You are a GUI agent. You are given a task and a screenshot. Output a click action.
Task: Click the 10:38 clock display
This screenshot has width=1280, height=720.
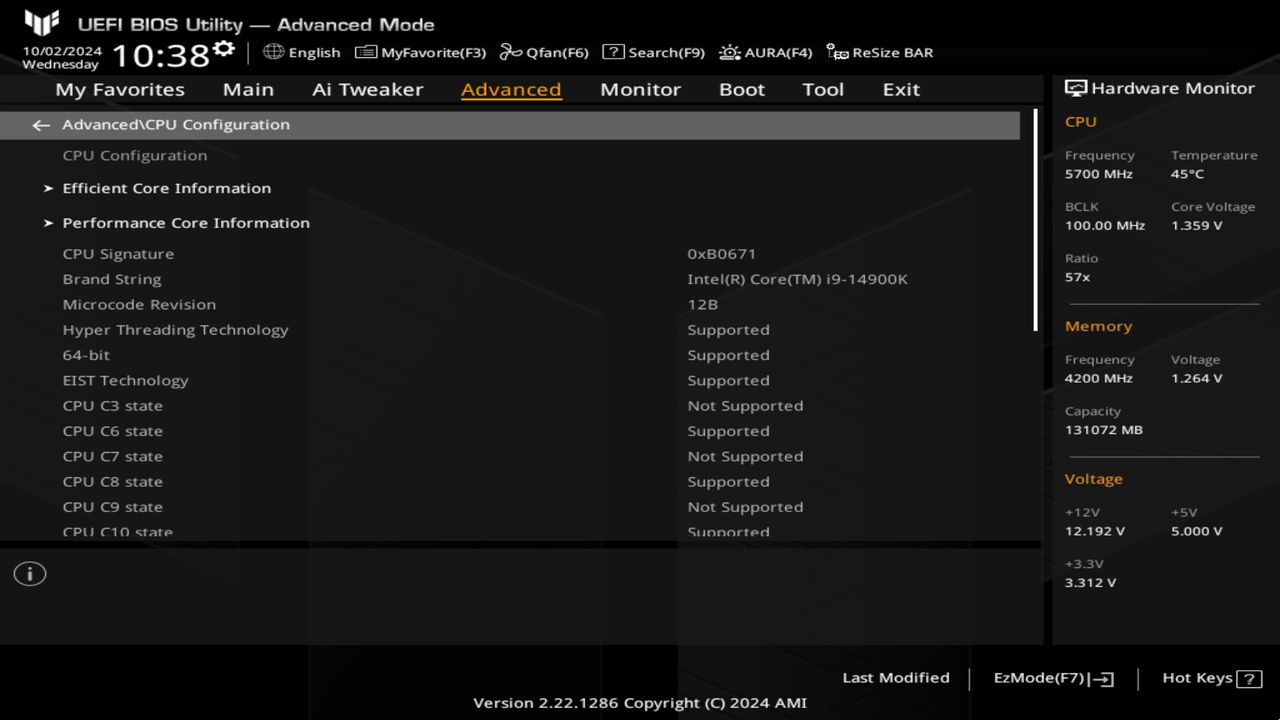pyautogui.click(x=160, y=56)
